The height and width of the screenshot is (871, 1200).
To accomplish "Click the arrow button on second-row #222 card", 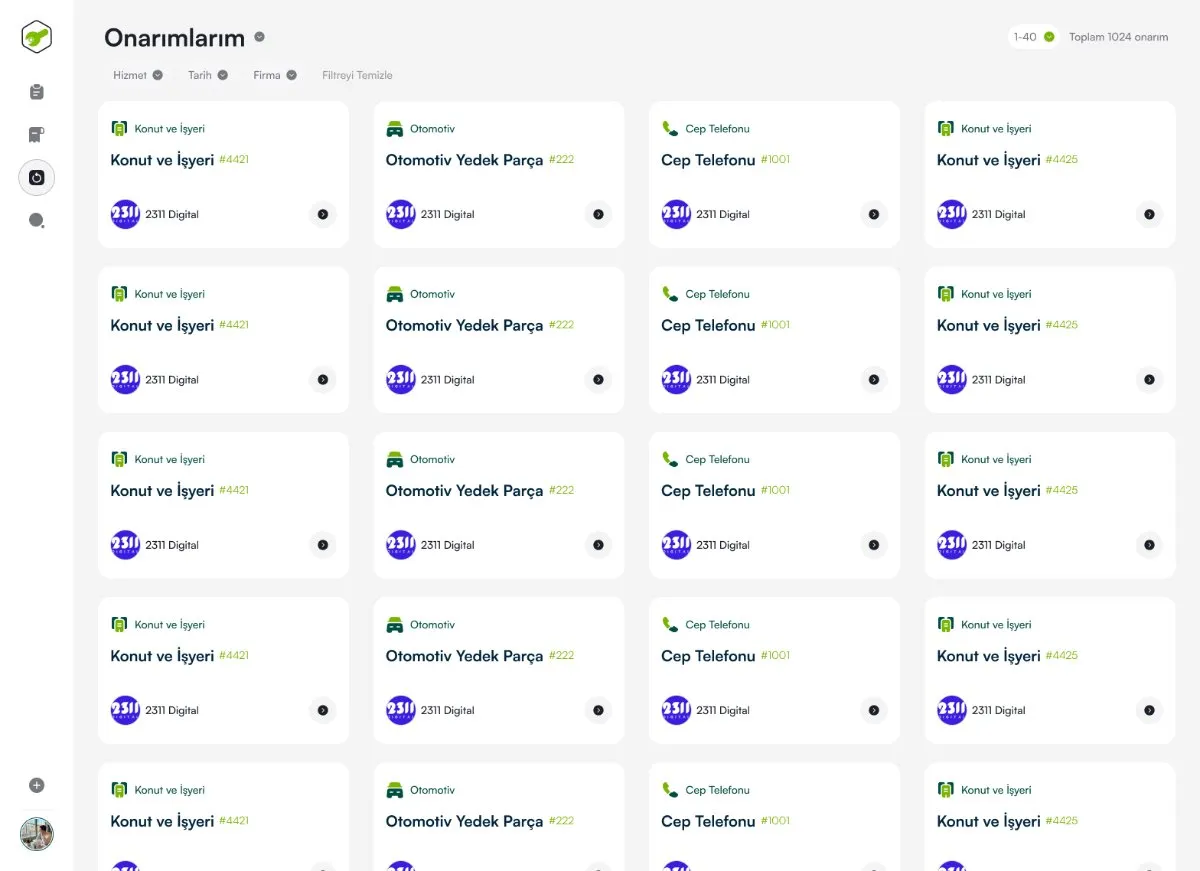I will tap(598, 380).
